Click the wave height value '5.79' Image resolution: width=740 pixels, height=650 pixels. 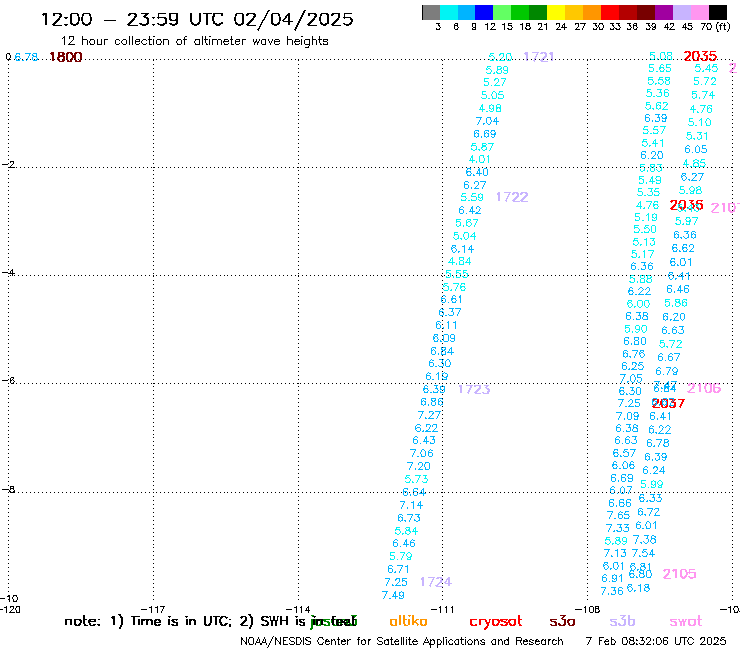[x=401, y=557]
